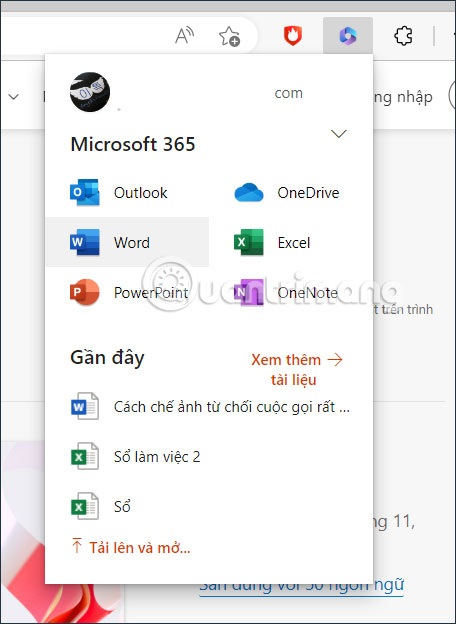Click the Microsoft 365 heading
Viewport: 456px width, 624px height.
[x=133, y=144]
